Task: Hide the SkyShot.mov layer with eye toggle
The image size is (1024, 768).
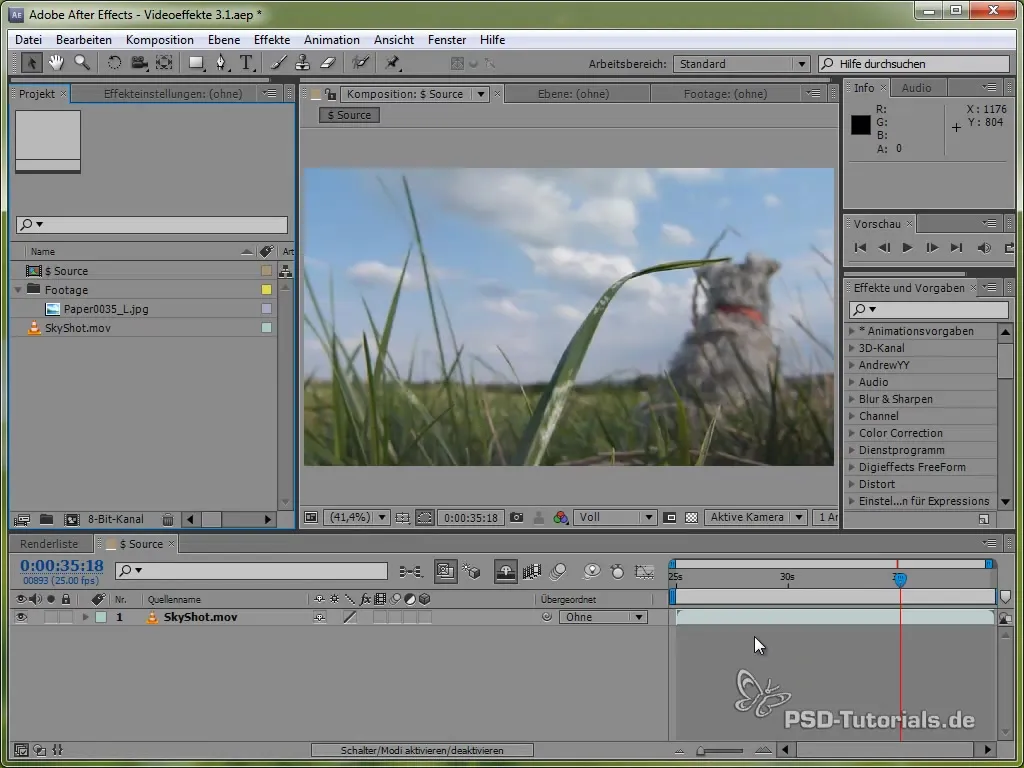Action: point(21,617)
